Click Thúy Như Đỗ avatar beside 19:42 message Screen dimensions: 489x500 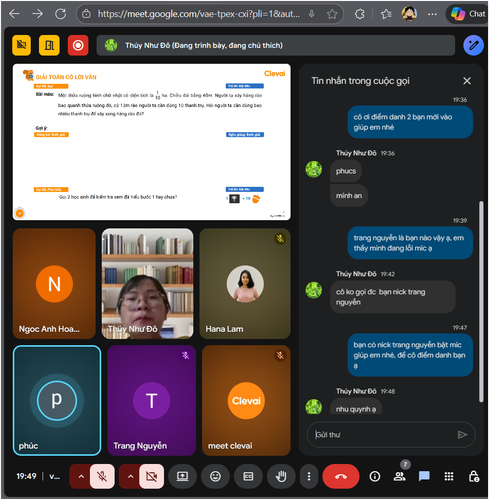point(314,290)
